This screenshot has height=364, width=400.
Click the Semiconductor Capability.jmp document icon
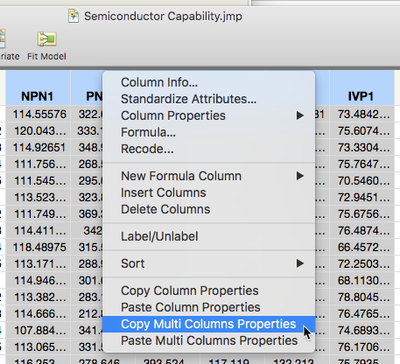click(74, 16)
